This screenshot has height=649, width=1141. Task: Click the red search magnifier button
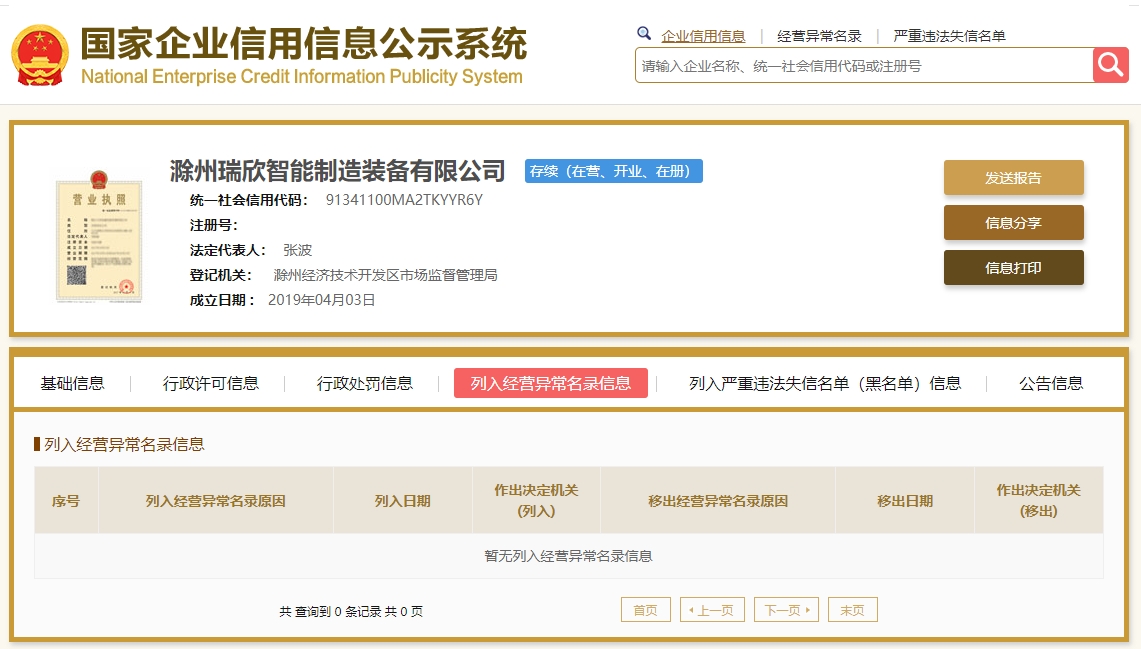(1110, 65)
